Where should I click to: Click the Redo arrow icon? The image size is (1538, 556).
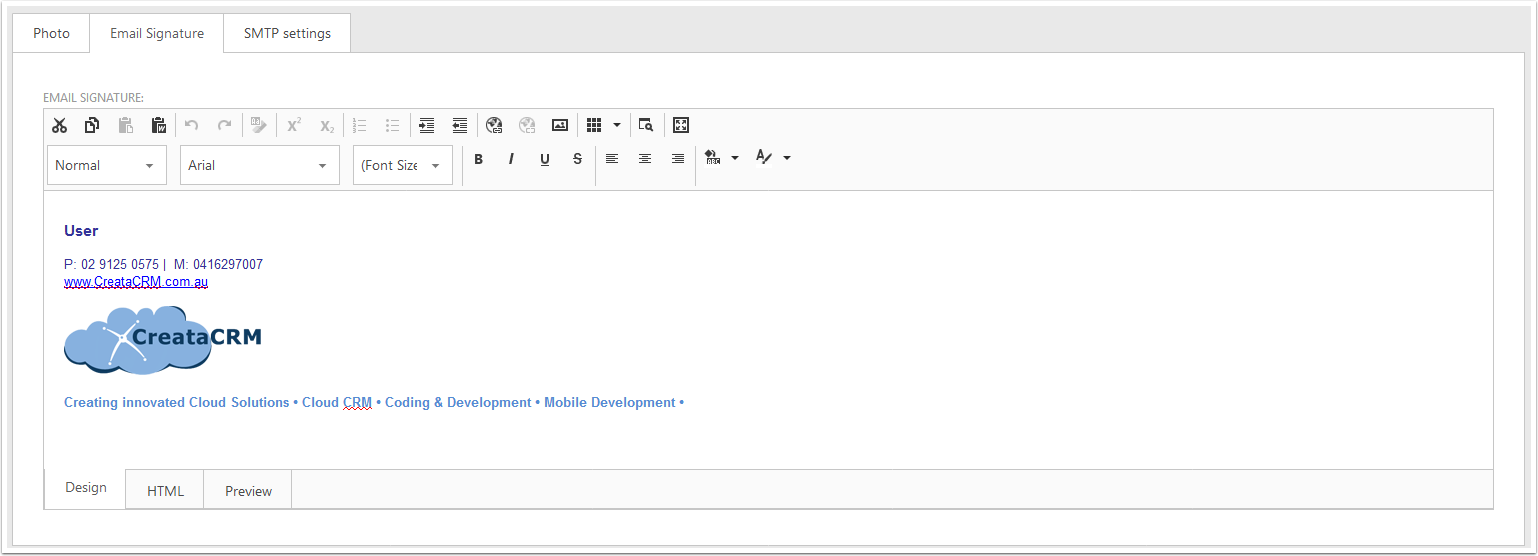click(x=225, y=125)
